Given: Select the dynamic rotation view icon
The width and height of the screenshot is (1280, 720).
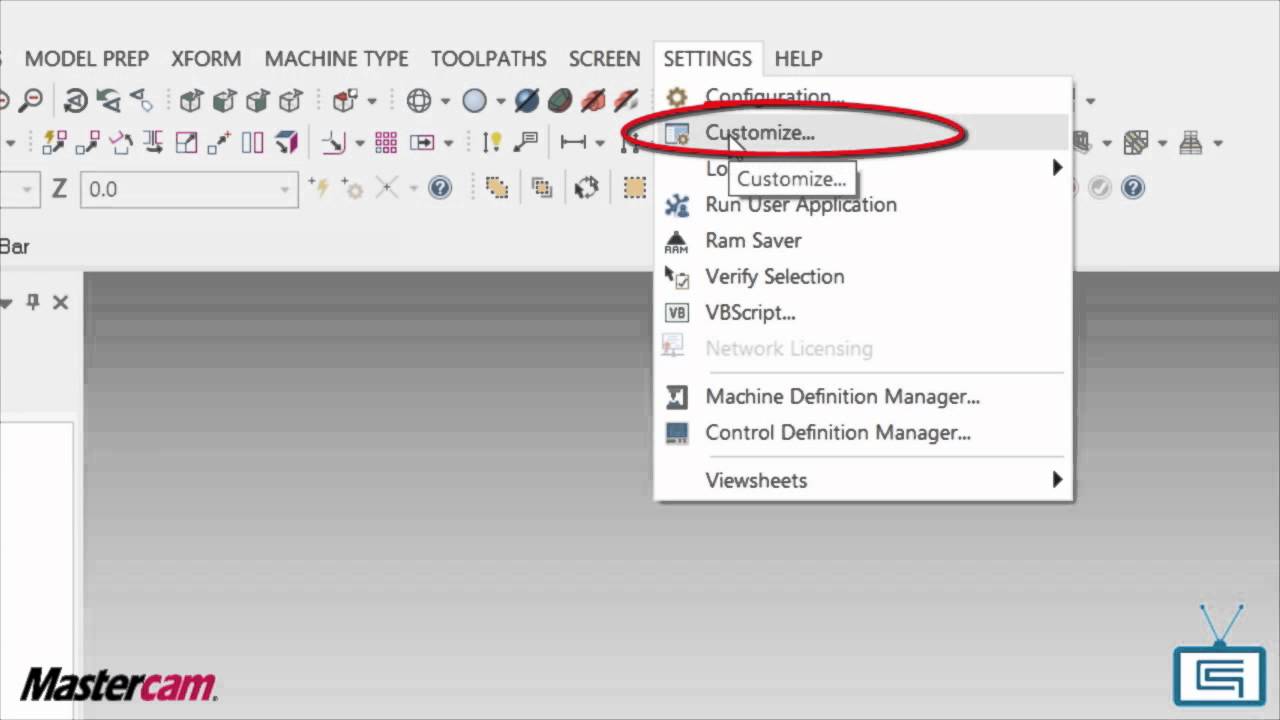Looking at the screenshot, I should click(x=76, y=100).
